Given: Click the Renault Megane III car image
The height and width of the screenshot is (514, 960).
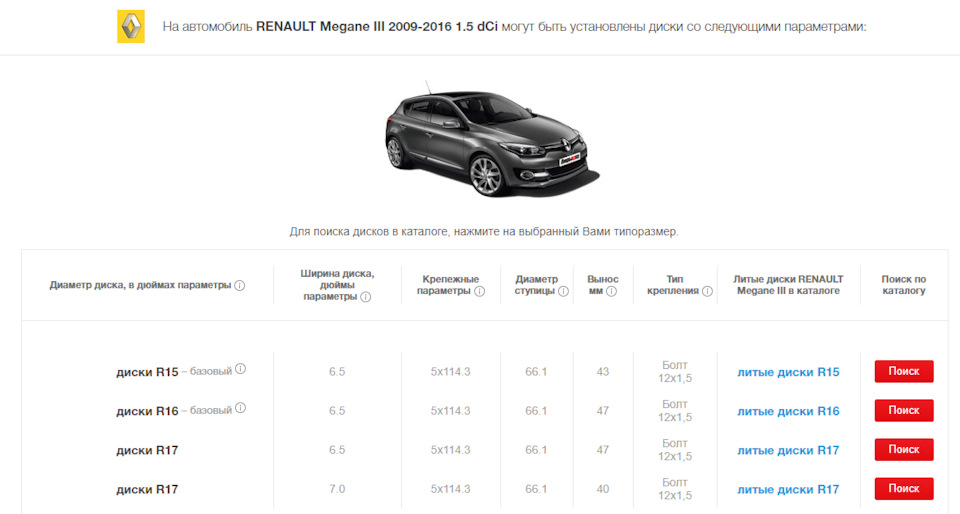Looking at the screenshot, I should coord(492,140).
